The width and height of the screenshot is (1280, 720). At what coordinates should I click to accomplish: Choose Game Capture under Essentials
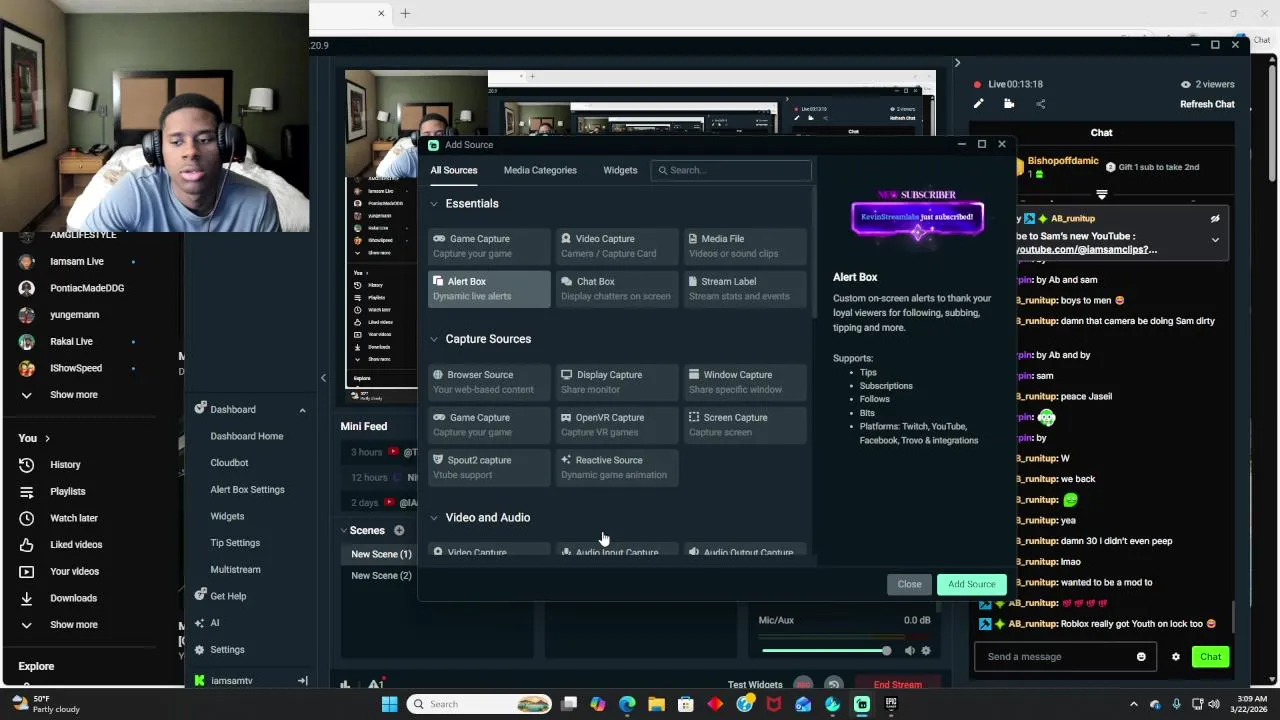[x=489, y=246]
